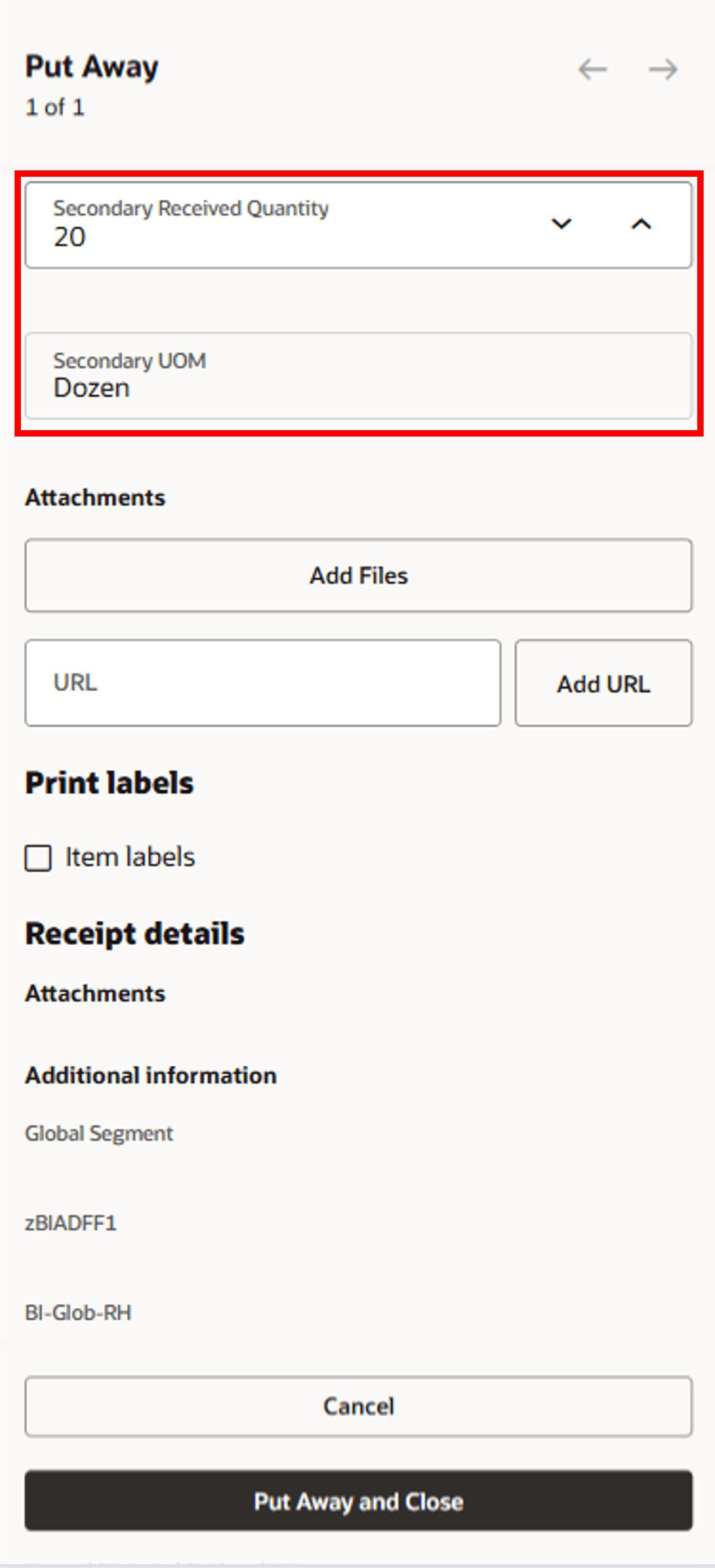Navigate back using the left arrow icon
715x1568 pixels.
[594, 70]
